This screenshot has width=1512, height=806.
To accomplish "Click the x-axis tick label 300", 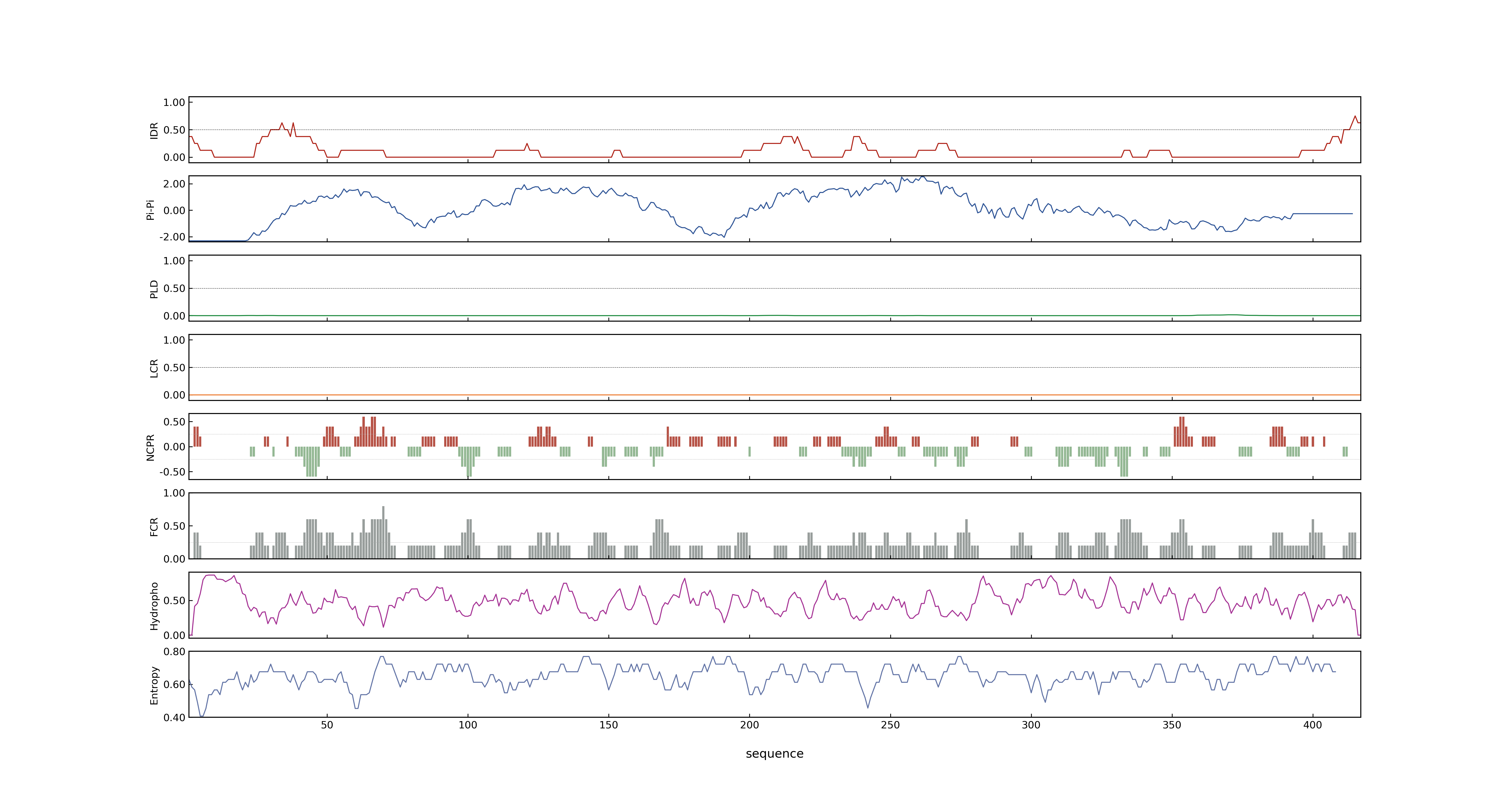I will (1031, 725).
